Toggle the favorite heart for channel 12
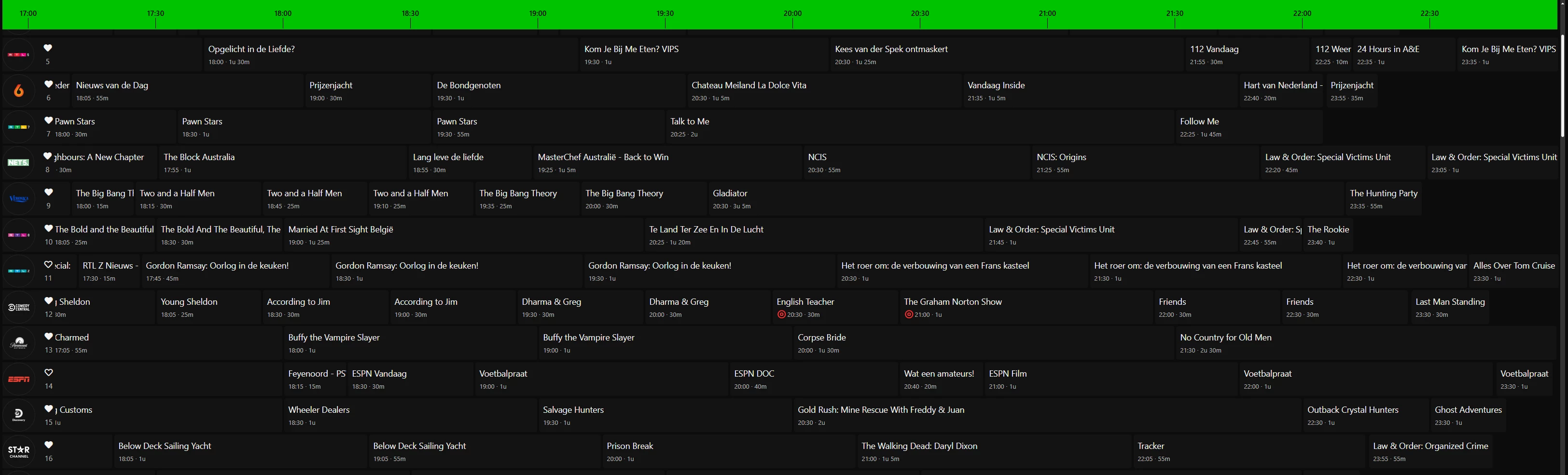This screenshot has width=1568, height=475. click(x=48, y=301)
